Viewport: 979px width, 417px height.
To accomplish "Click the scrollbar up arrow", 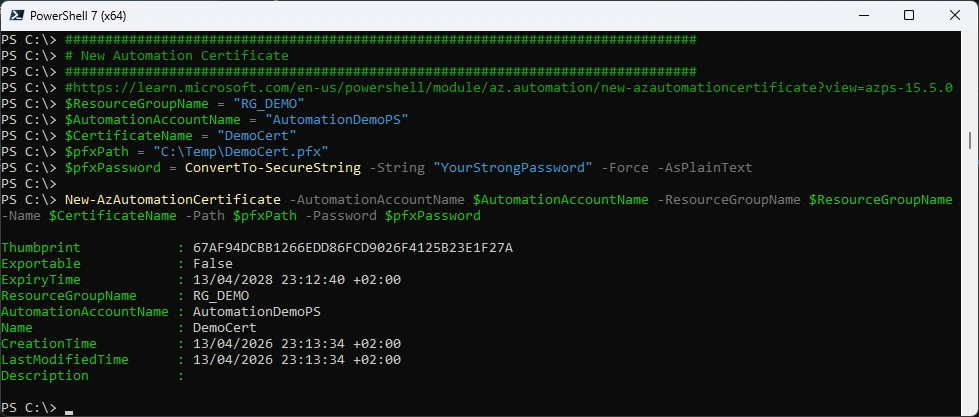I will point(972,38).
